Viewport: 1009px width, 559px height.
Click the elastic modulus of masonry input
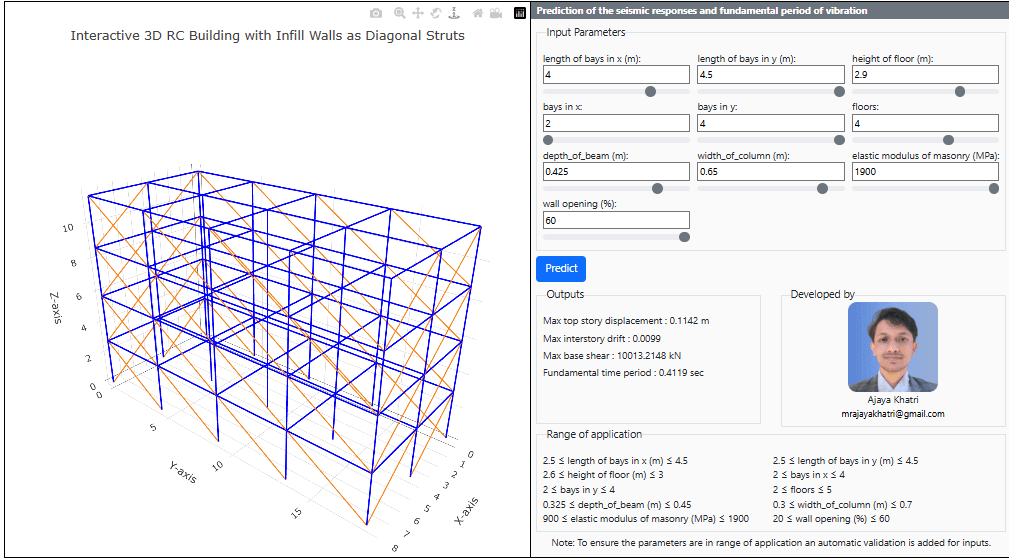(925, 172)
